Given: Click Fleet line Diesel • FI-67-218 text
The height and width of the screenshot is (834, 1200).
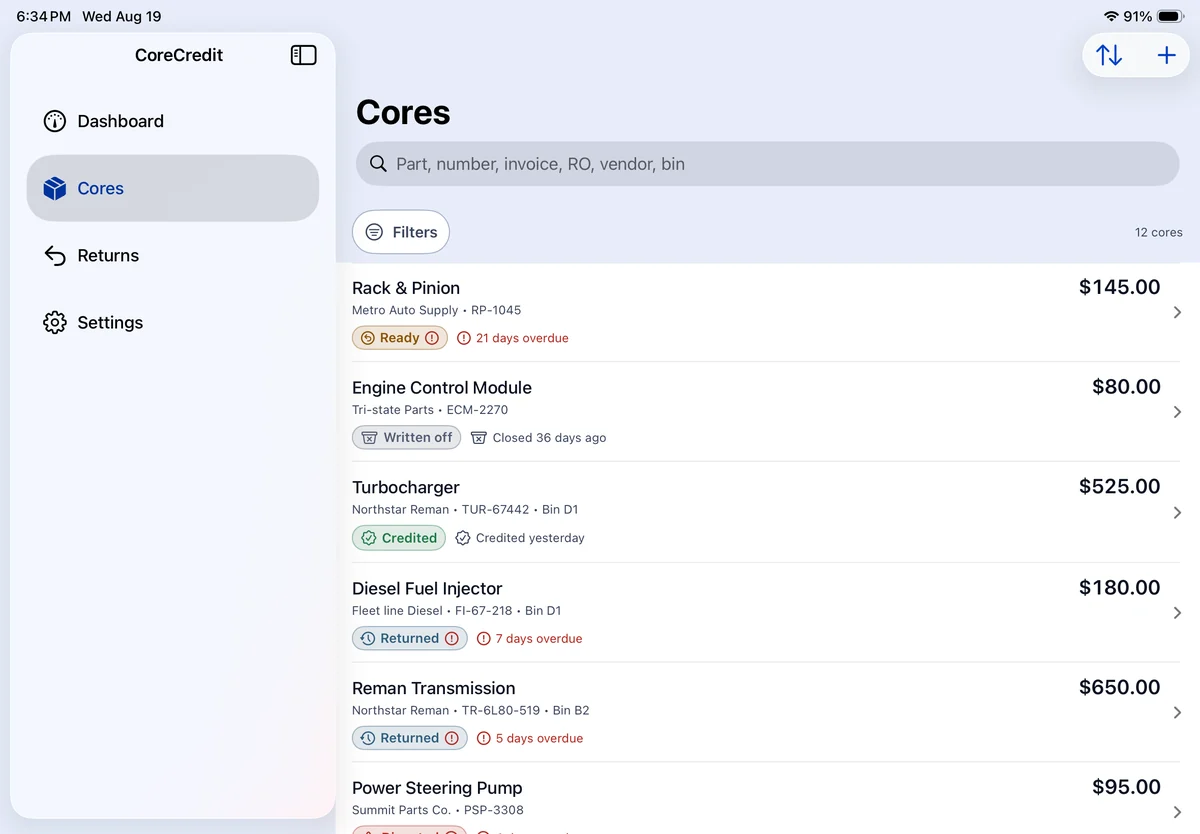Looking at the screenshot, I should tap(432, 611).
